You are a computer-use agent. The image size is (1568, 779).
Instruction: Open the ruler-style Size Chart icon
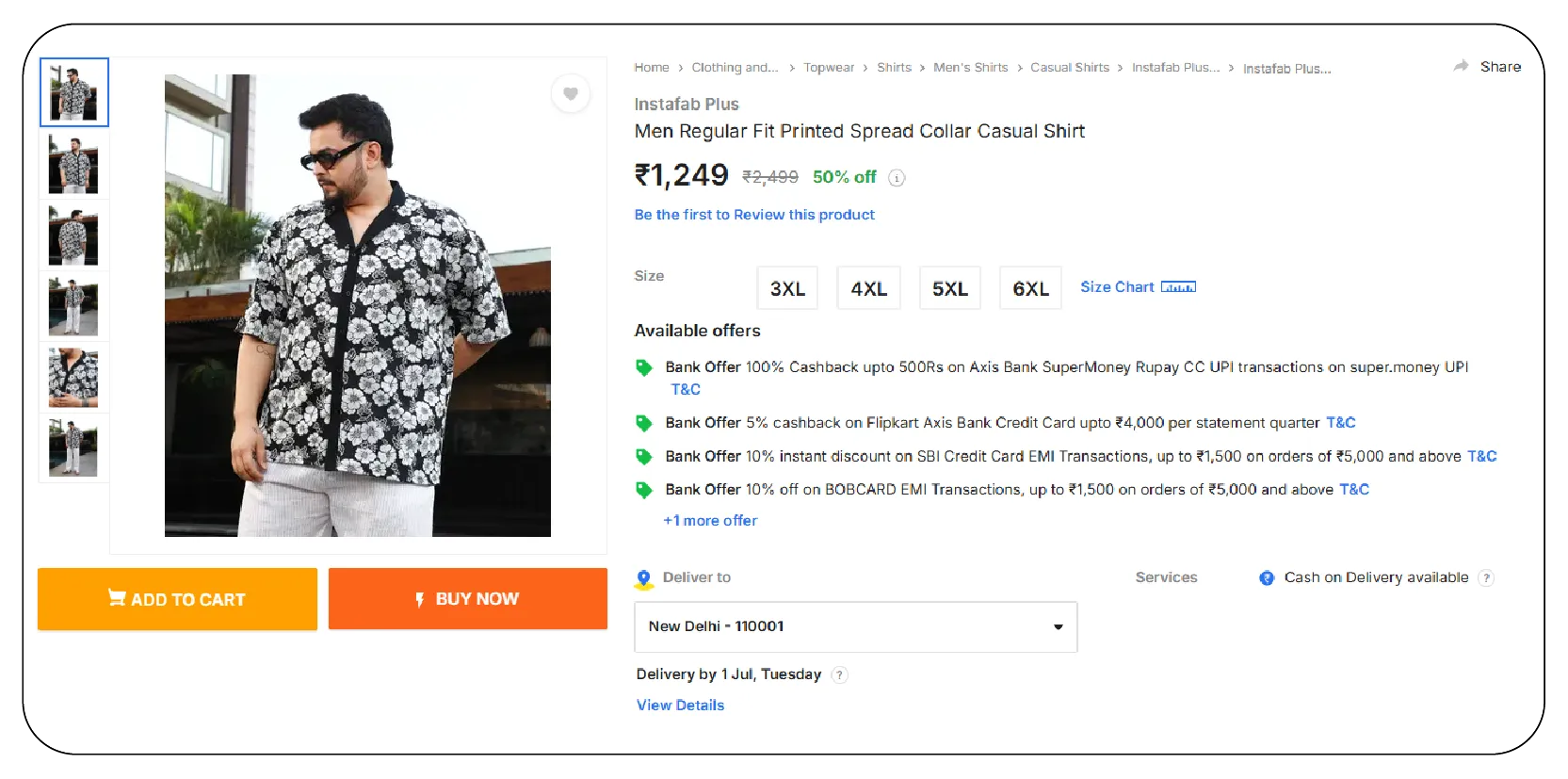coord(1178,286)
